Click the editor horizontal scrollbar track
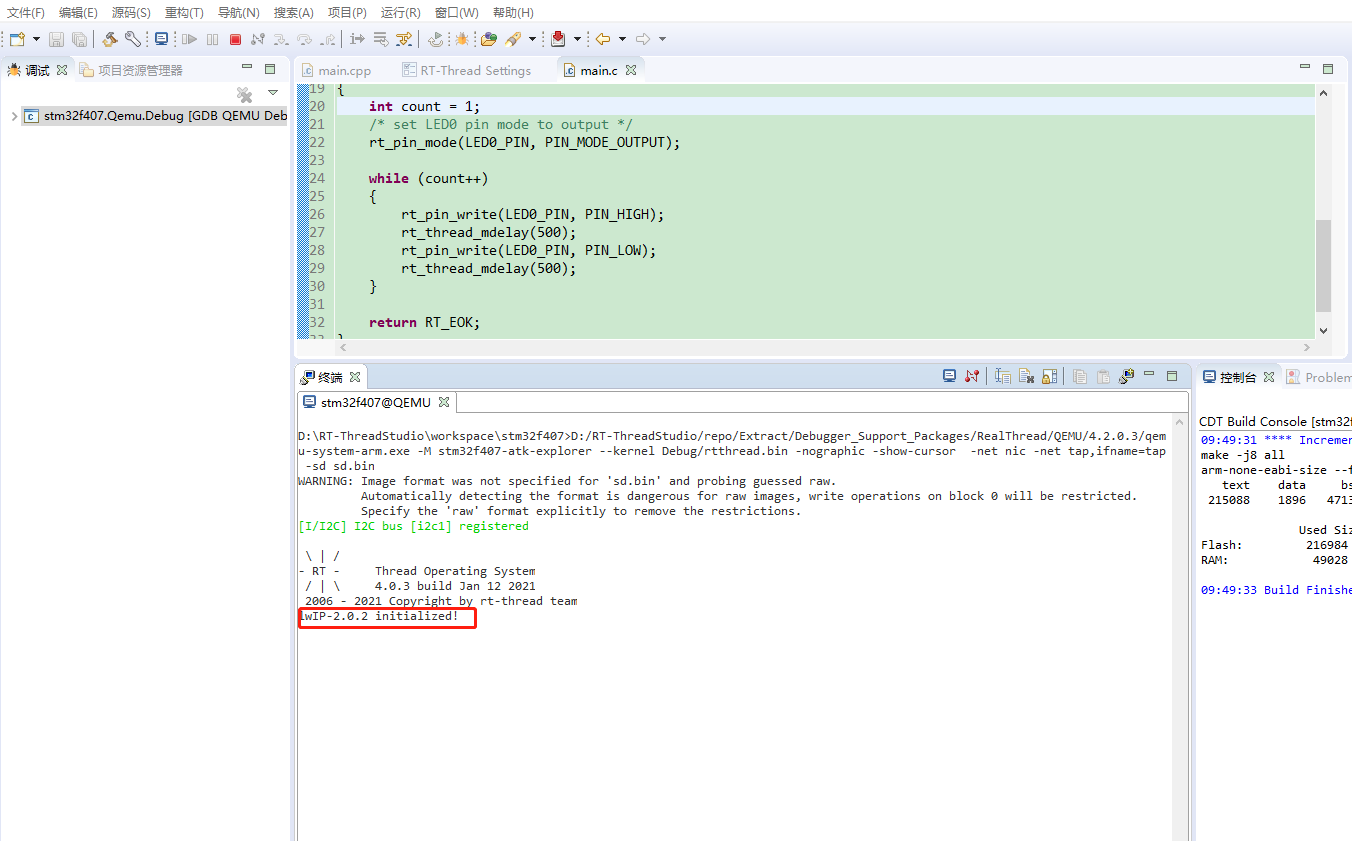This screenshot has height=841, width=1352. point(823,347)
